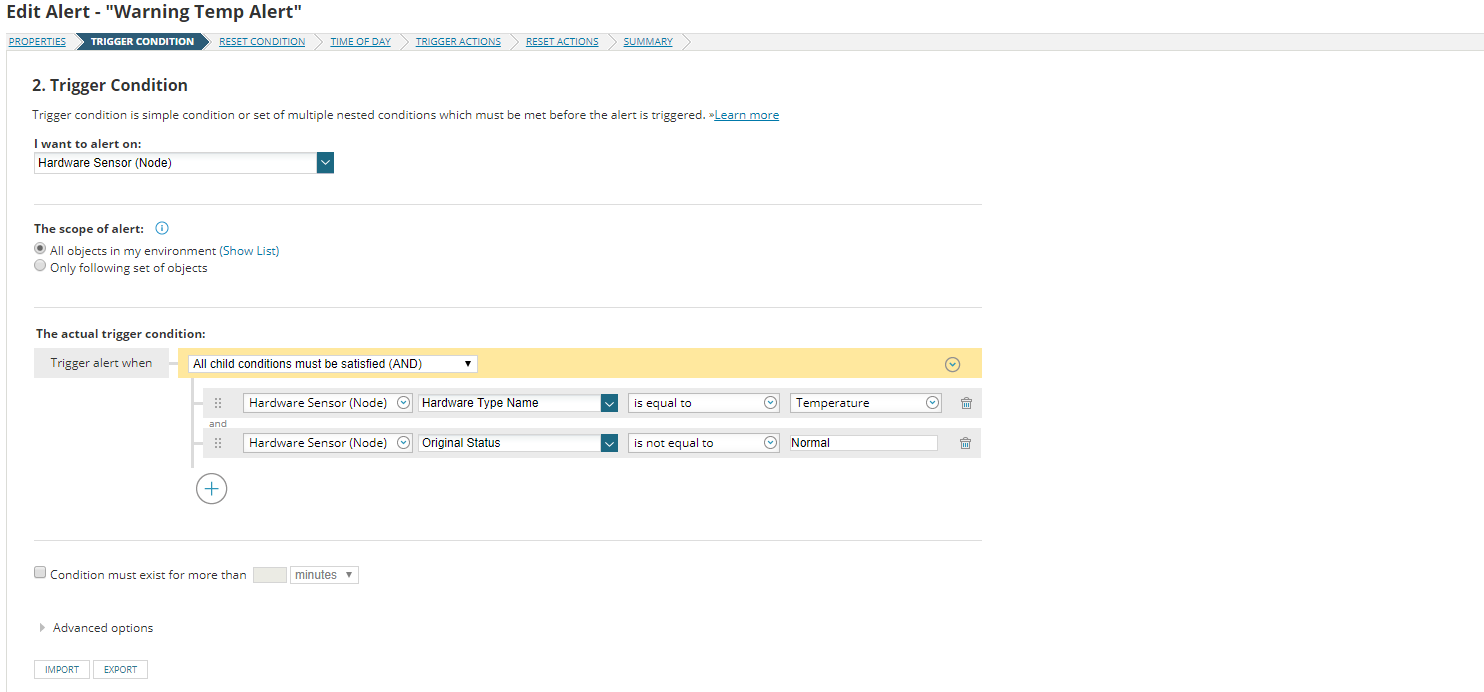The image size is (1484, 692).
Task: Open the Trigger Actions step tab
Action: [x=458, y=42]
